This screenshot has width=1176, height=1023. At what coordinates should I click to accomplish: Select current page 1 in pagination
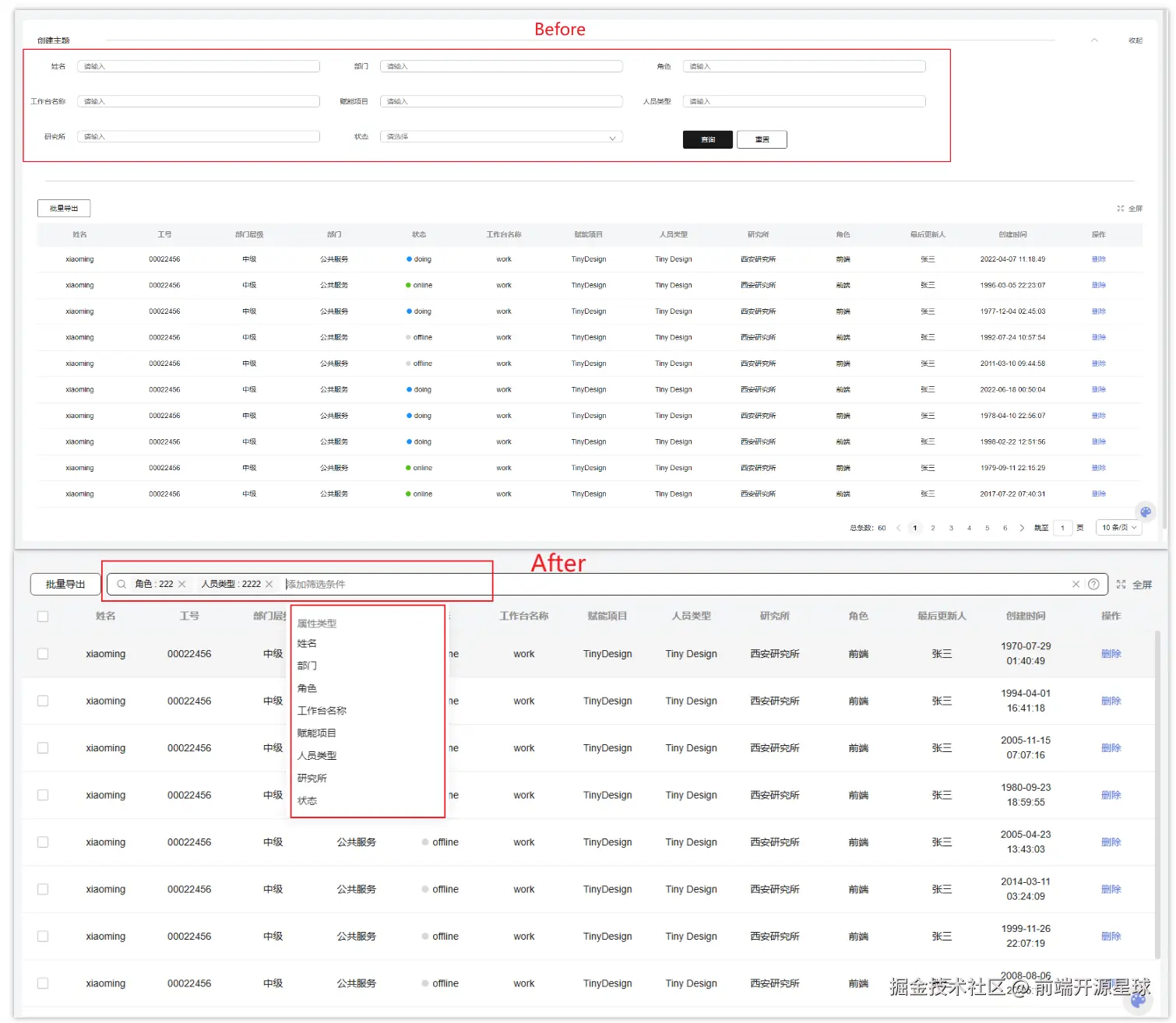click(915, 528)
